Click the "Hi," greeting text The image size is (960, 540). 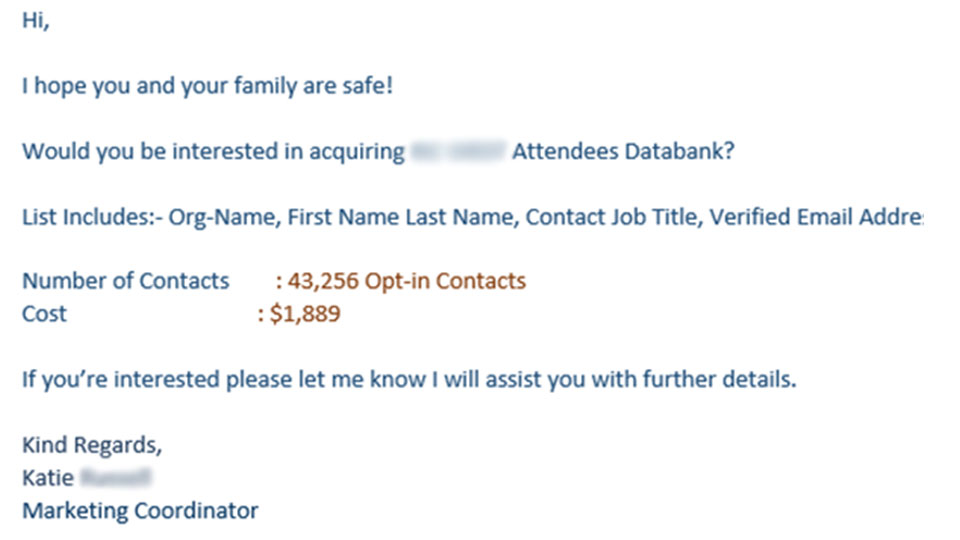36,21
